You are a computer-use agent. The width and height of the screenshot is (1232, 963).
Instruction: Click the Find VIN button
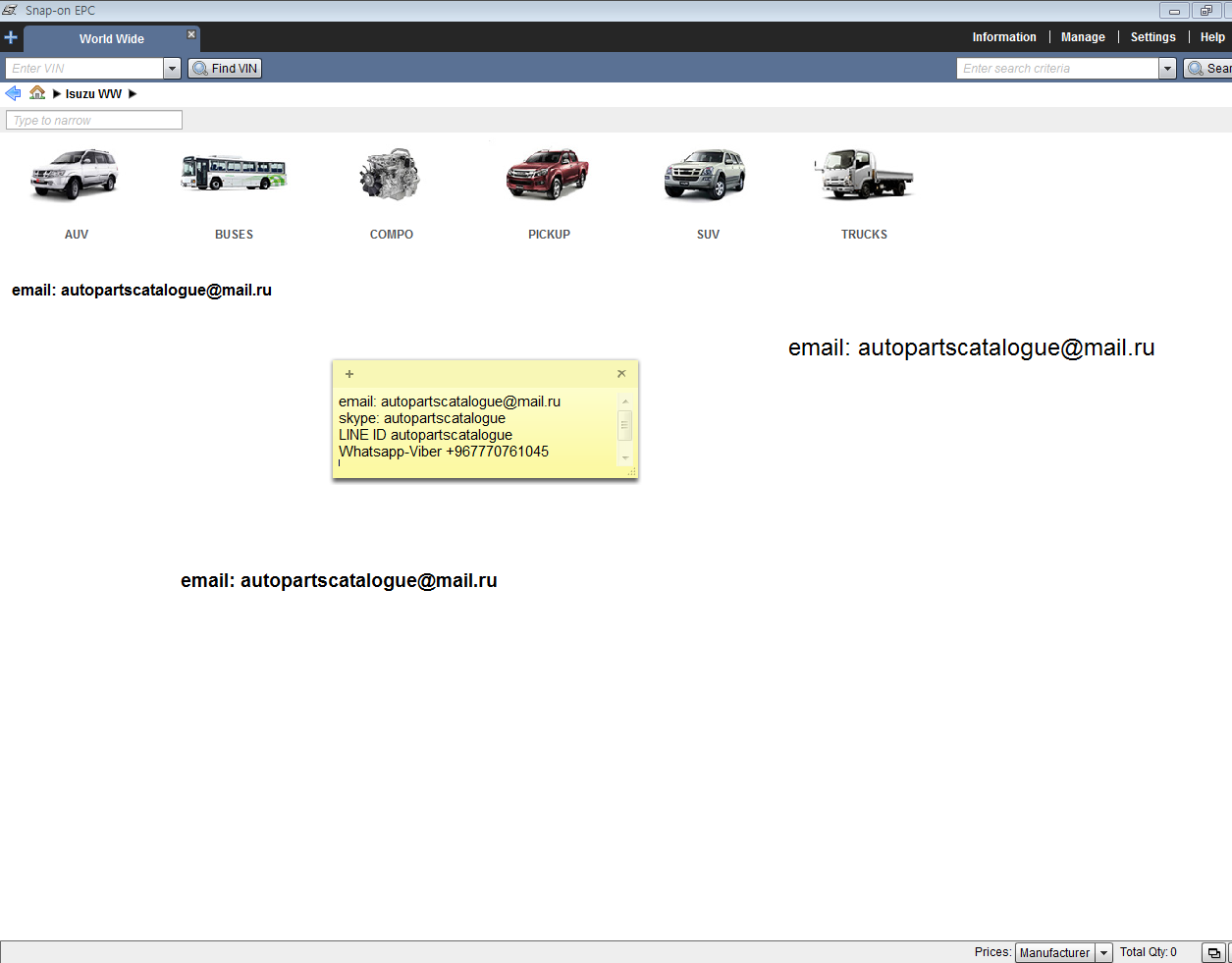225,69
